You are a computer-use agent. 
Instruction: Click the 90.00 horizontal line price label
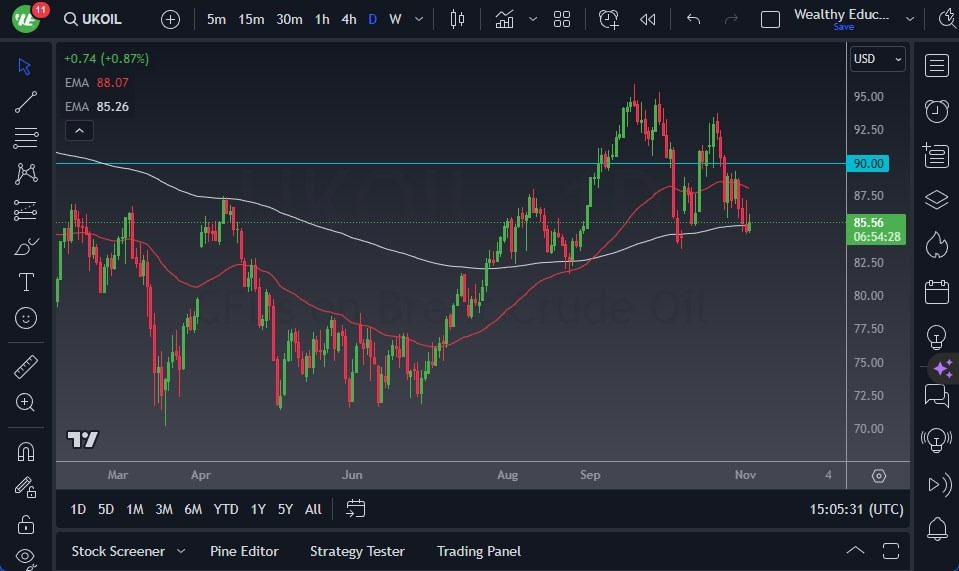(x=868, y=163)
